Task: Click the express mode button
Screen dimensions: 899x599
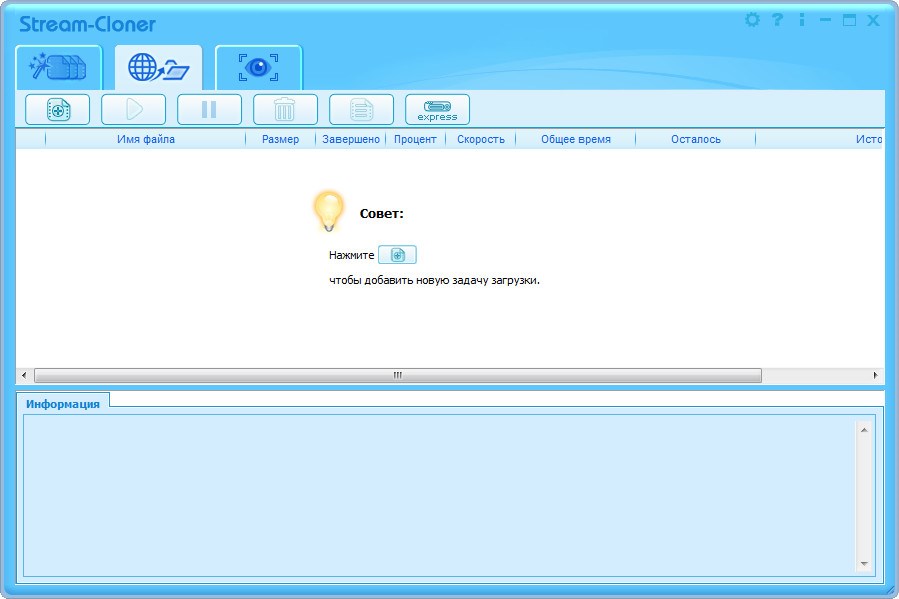Action: [437, 109]
